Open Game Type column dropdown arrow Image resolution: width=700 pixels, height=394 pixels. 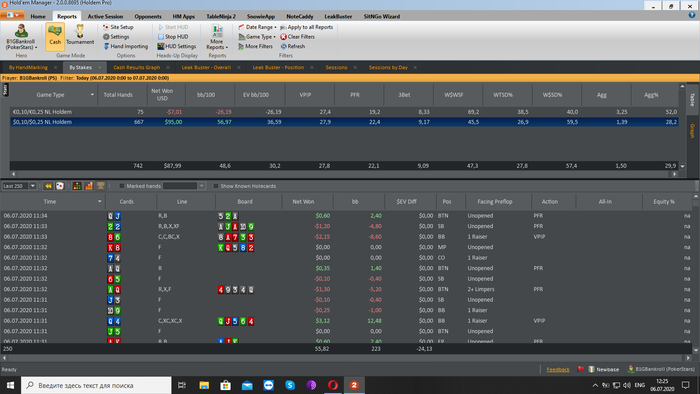point(92,95)
